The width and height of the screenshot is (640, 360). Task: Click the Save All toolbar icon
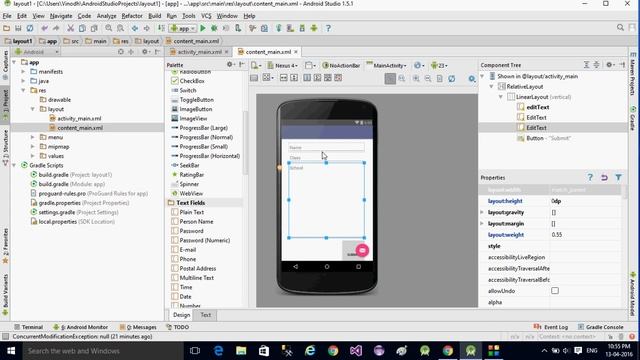click(18, 28)
